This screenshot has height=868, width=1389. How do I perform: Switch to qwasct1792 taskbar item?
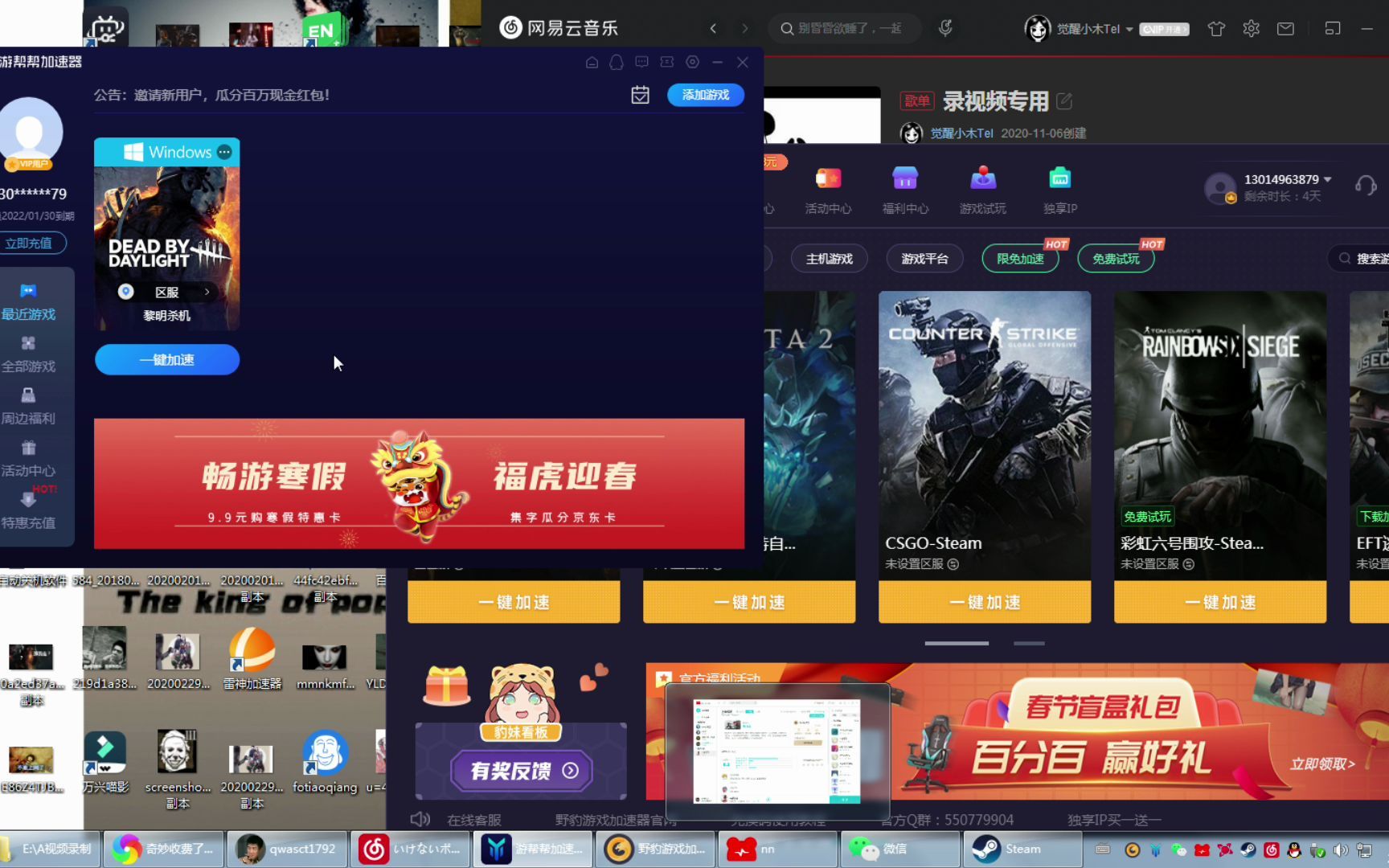pos(288,849)
